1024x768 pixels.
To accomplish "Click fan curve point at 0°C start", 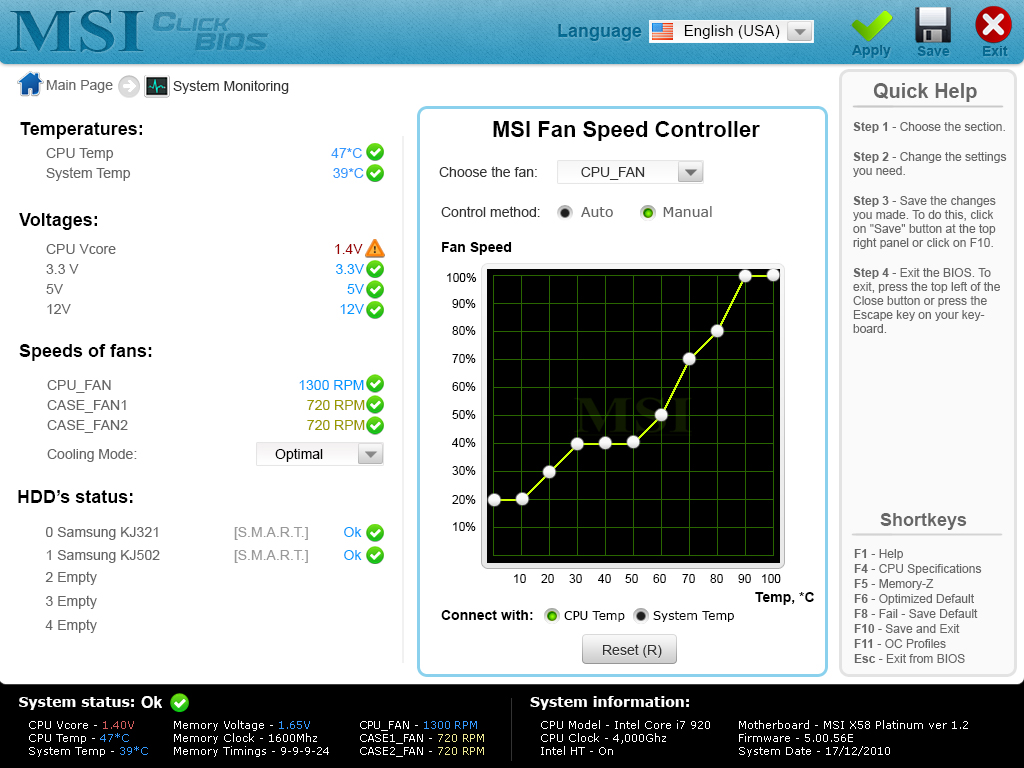I will (494, 500).
